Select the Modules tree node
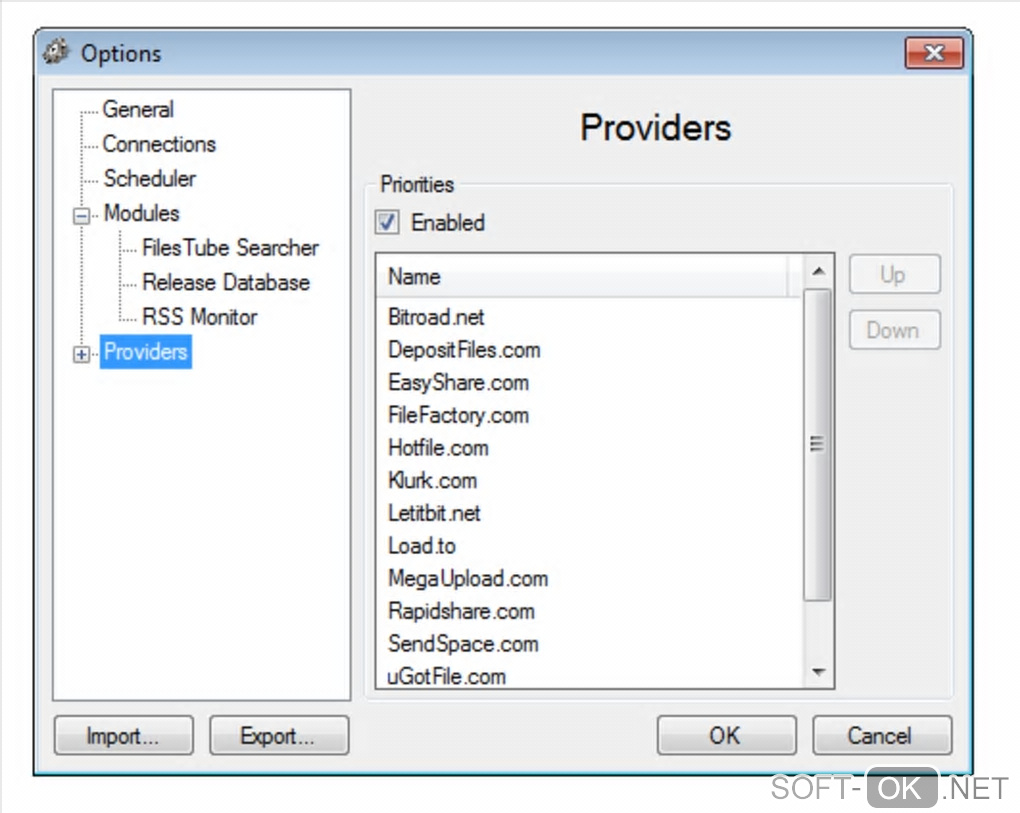1020x813 pixels. click(141, 213)
